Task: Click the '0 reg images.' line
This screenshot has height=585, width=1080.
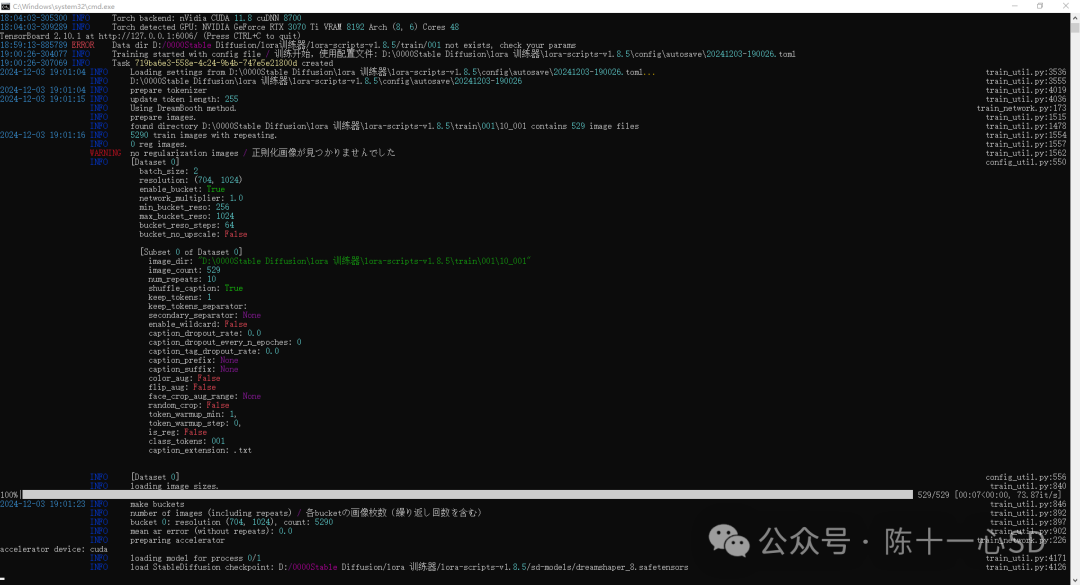Action: pos(158,144)
